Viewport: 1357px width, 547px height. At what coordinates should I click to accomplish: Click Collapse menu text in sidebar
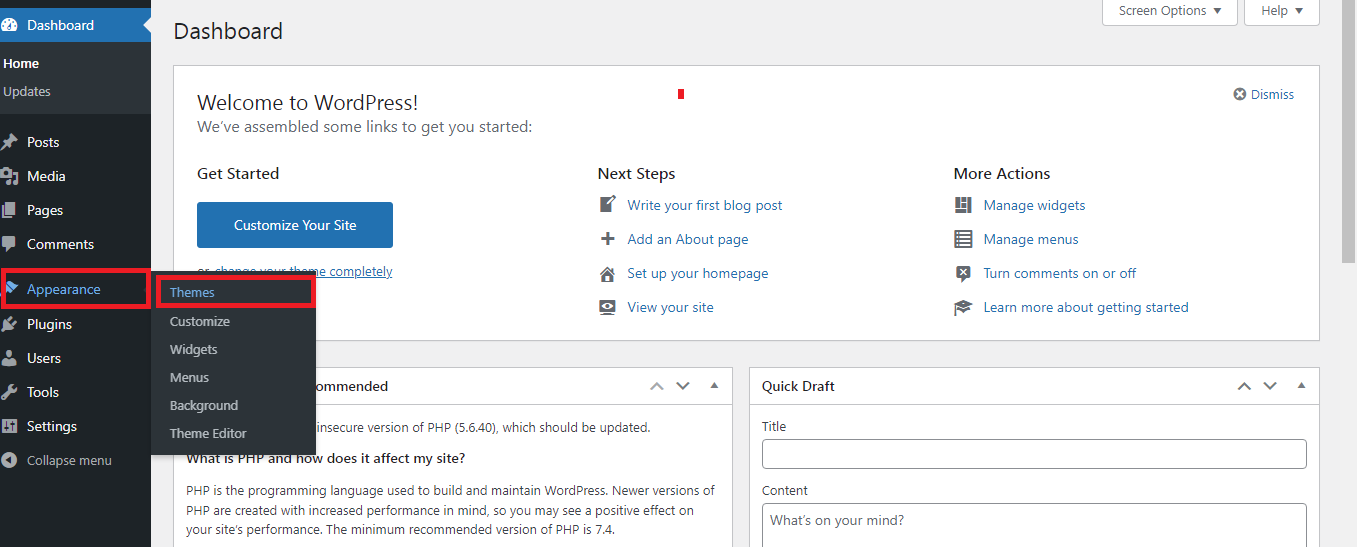point(69,461)
